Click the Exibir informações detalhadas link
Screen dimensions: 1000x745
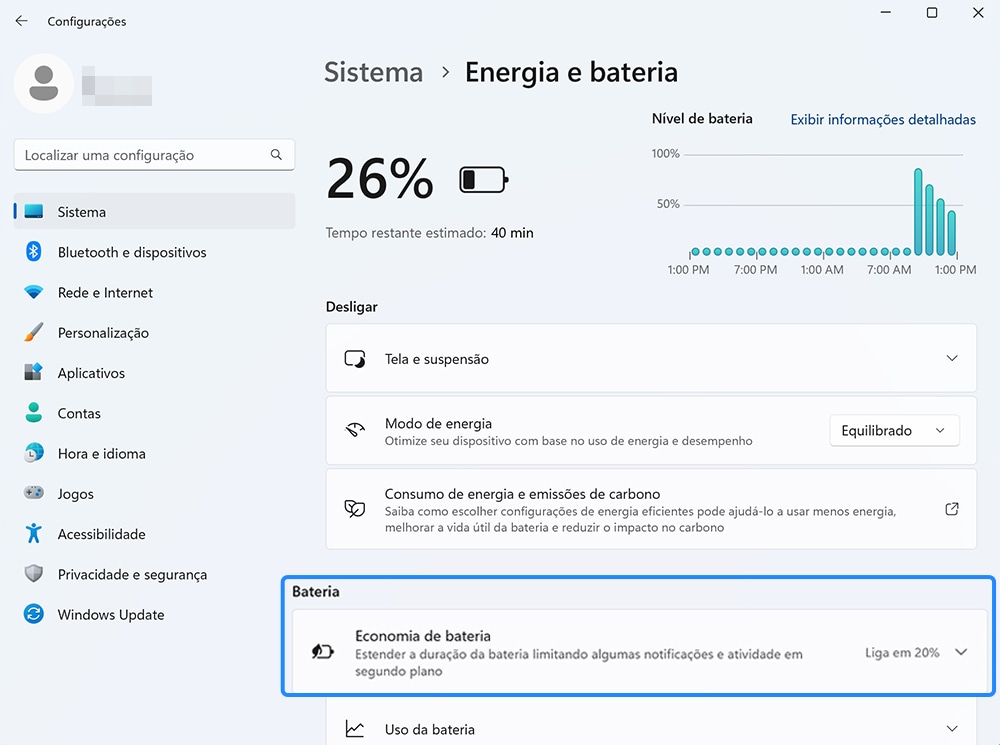[x=882, y=119]
